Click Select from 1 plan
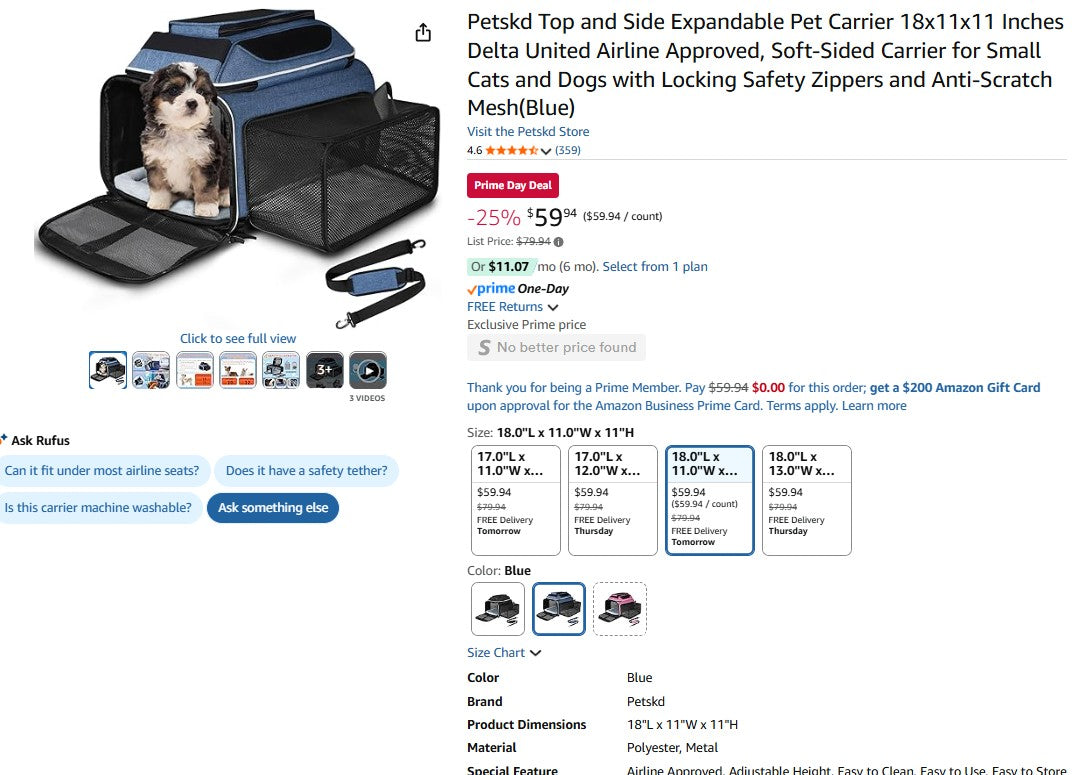Image resolution: width=1087 pixels, height=775 pixels. click(x=655, y=266)
